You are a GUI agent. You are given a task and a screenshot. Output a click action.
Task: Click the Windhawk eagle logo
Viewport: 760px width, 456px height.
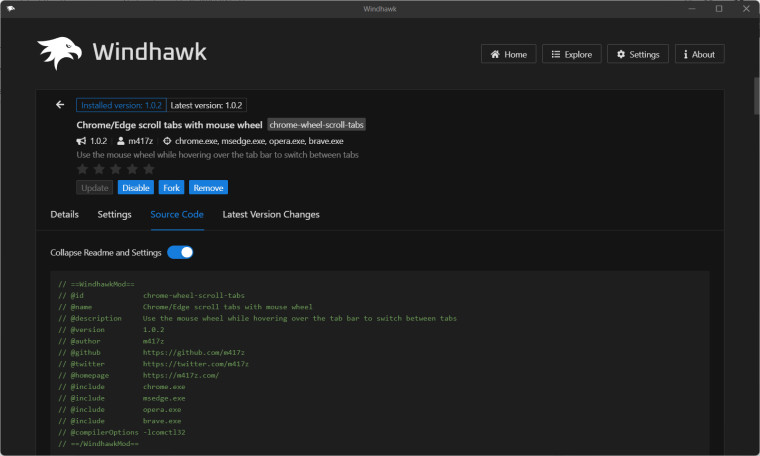coord(59,54)
